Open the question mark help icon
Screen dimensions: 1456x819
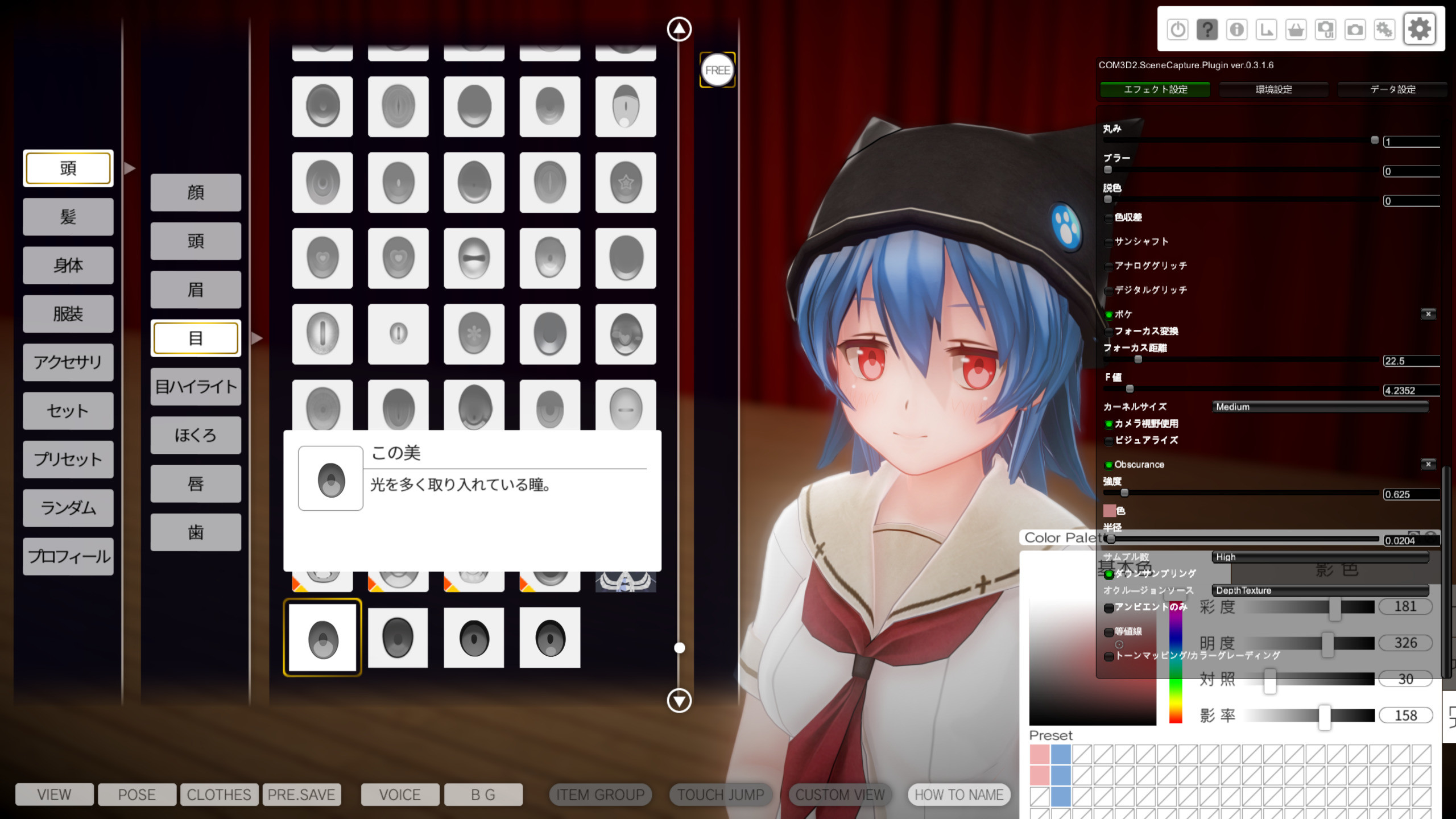tap(1207, 30)
